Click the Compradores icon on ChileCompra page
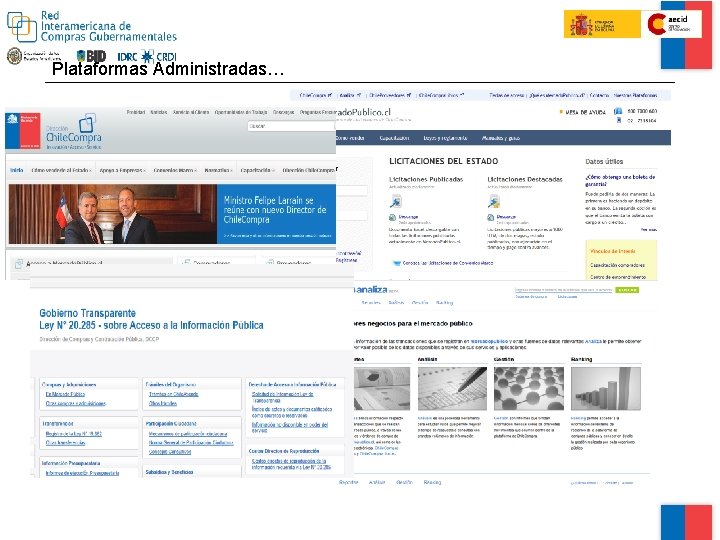Image resolution: width=720 pixels, height=540 pixels. click(186, 263)
